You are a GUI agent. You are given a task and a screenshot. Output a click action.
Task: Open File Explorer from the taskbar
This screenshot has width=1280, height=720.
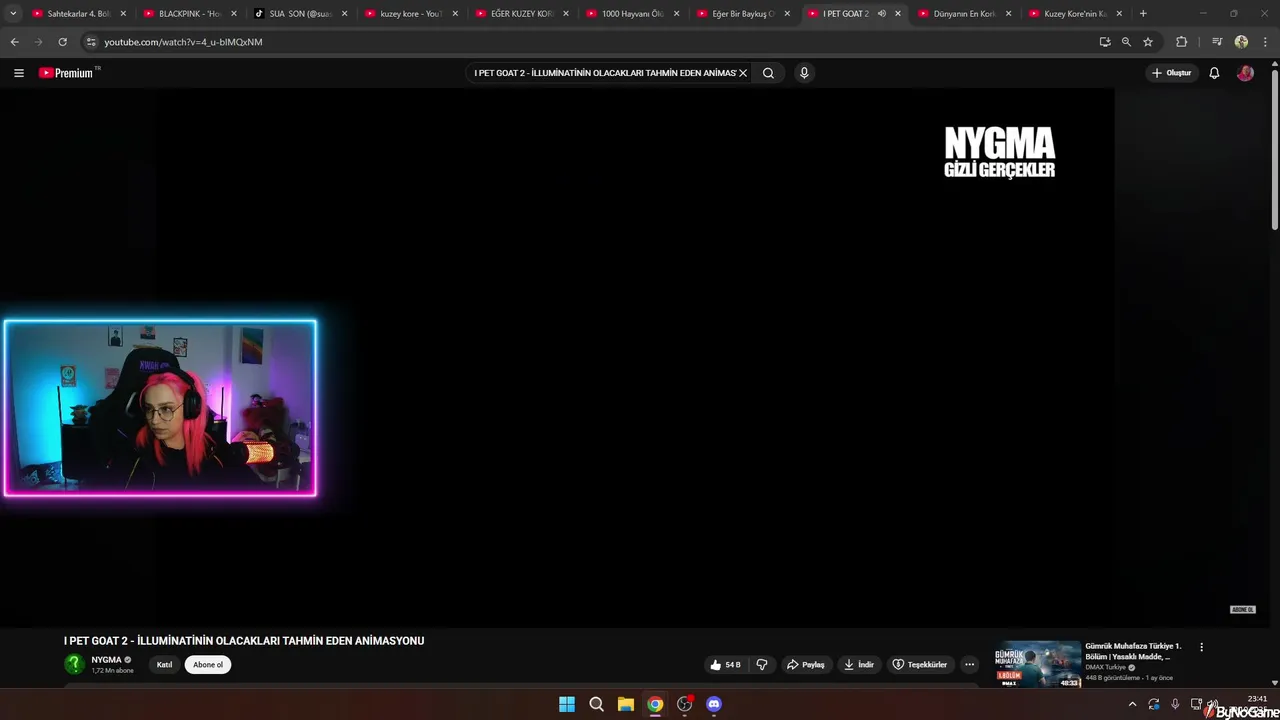[625, 704]
